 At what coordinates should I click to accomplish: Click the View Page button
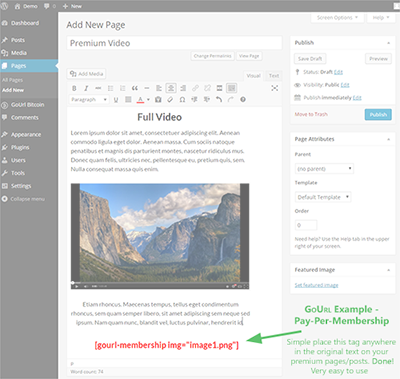(249, 56)
